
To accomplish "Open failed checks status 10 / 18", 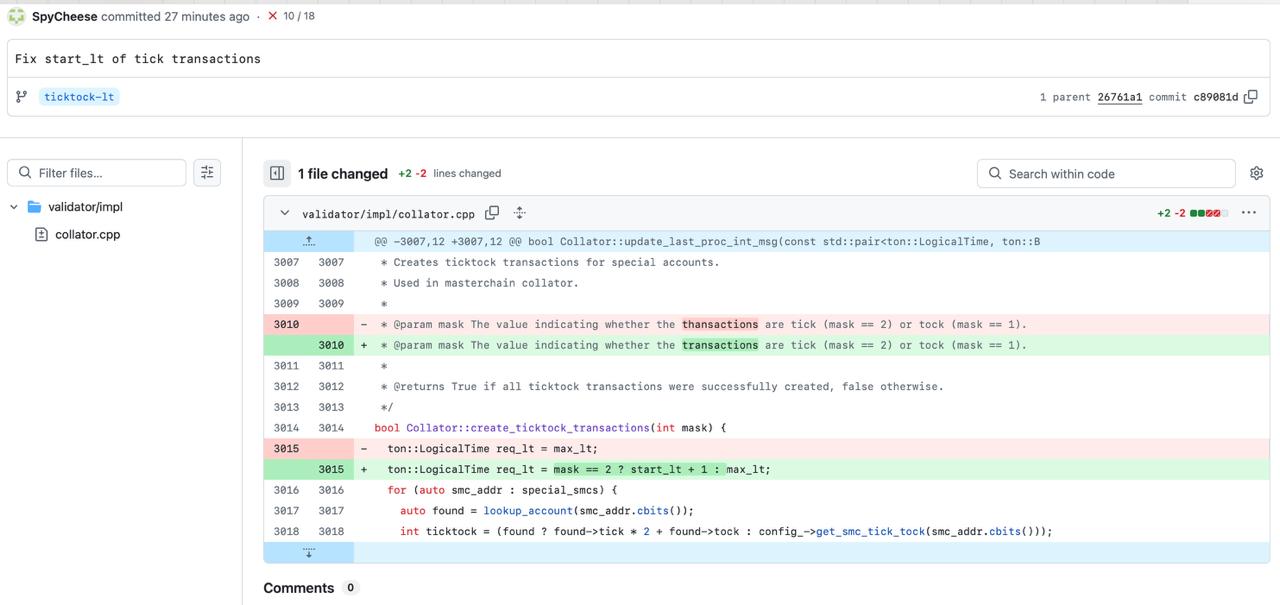I will click(x=291, y=17).
